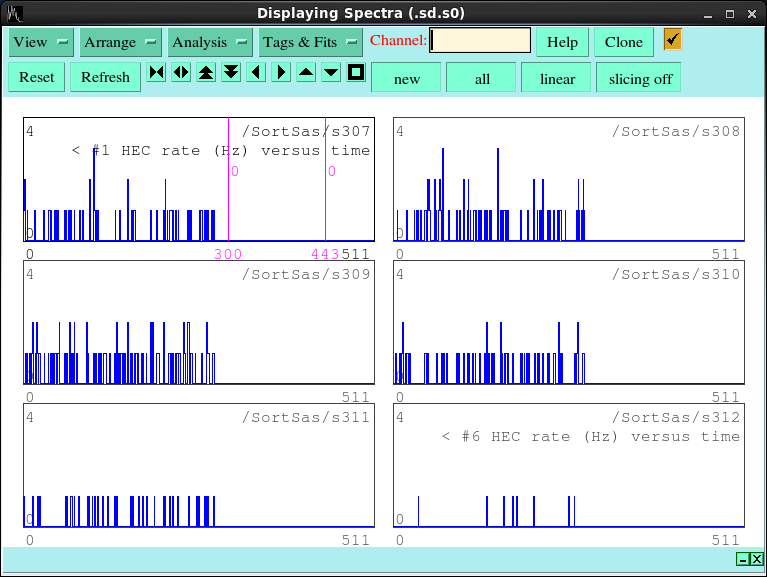Toggle the 'slicing off' button
The height and width of the screenshot is (577, 767).
point(640,78)
